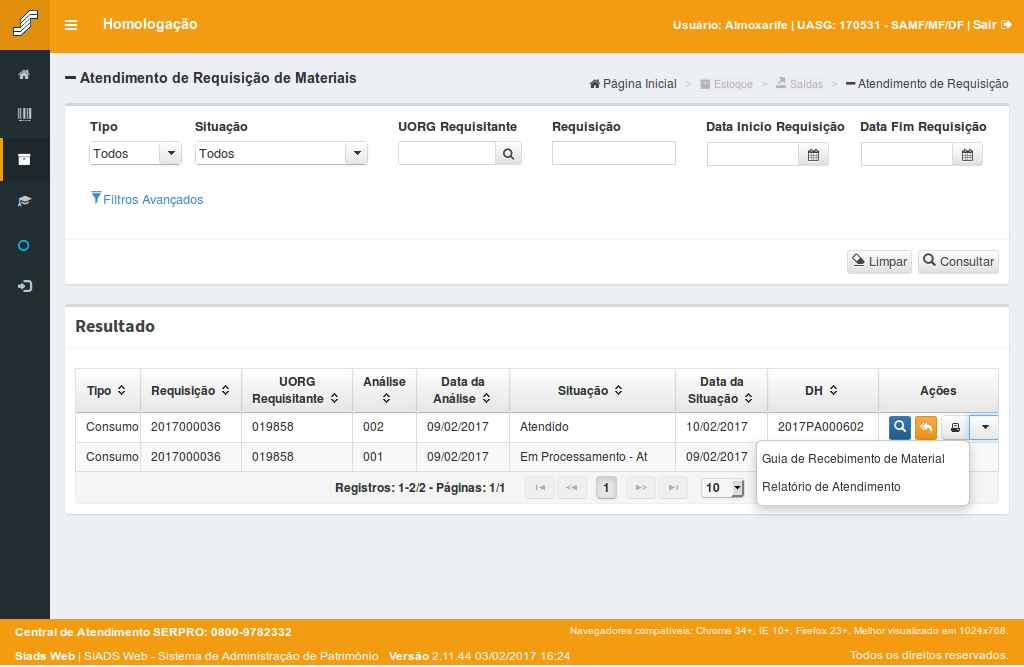Toggle the hamburger menu icon
Viewport: 1024px width, 667px height.
(x=71, y=25)
